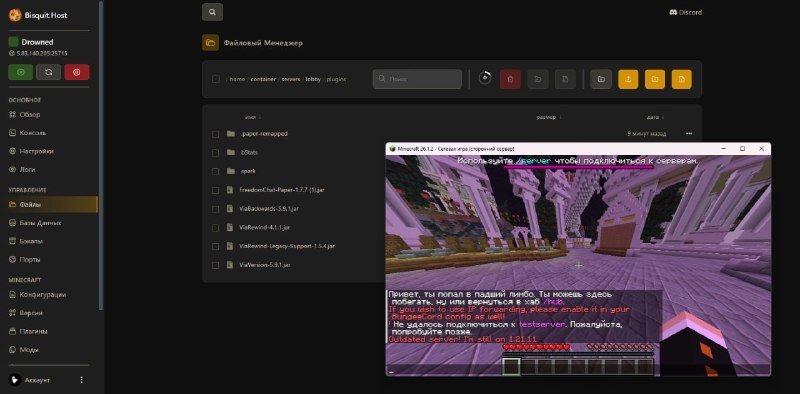The width and height of the screenshot is (800, 394).
Task: Restart the server with gray reload button
Action: (x=48, y=72)
